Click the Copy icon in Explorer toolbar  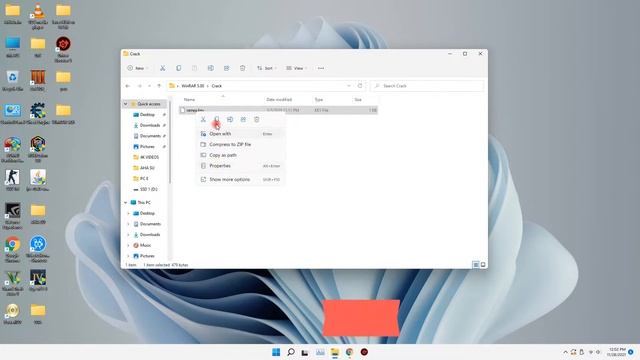click(x=178, y=68)
